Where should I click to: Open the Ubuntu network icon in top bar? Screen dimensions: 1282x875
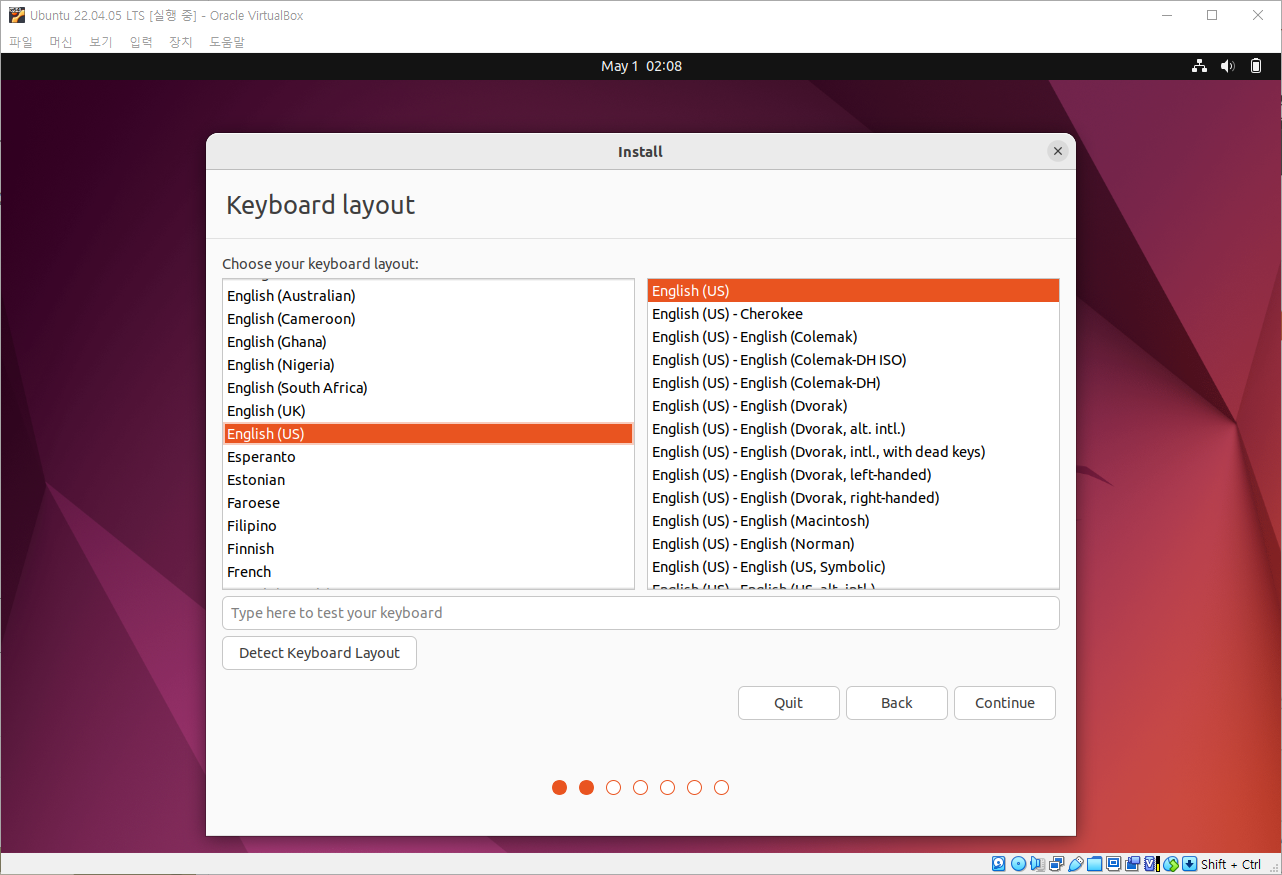[1199, 66]
